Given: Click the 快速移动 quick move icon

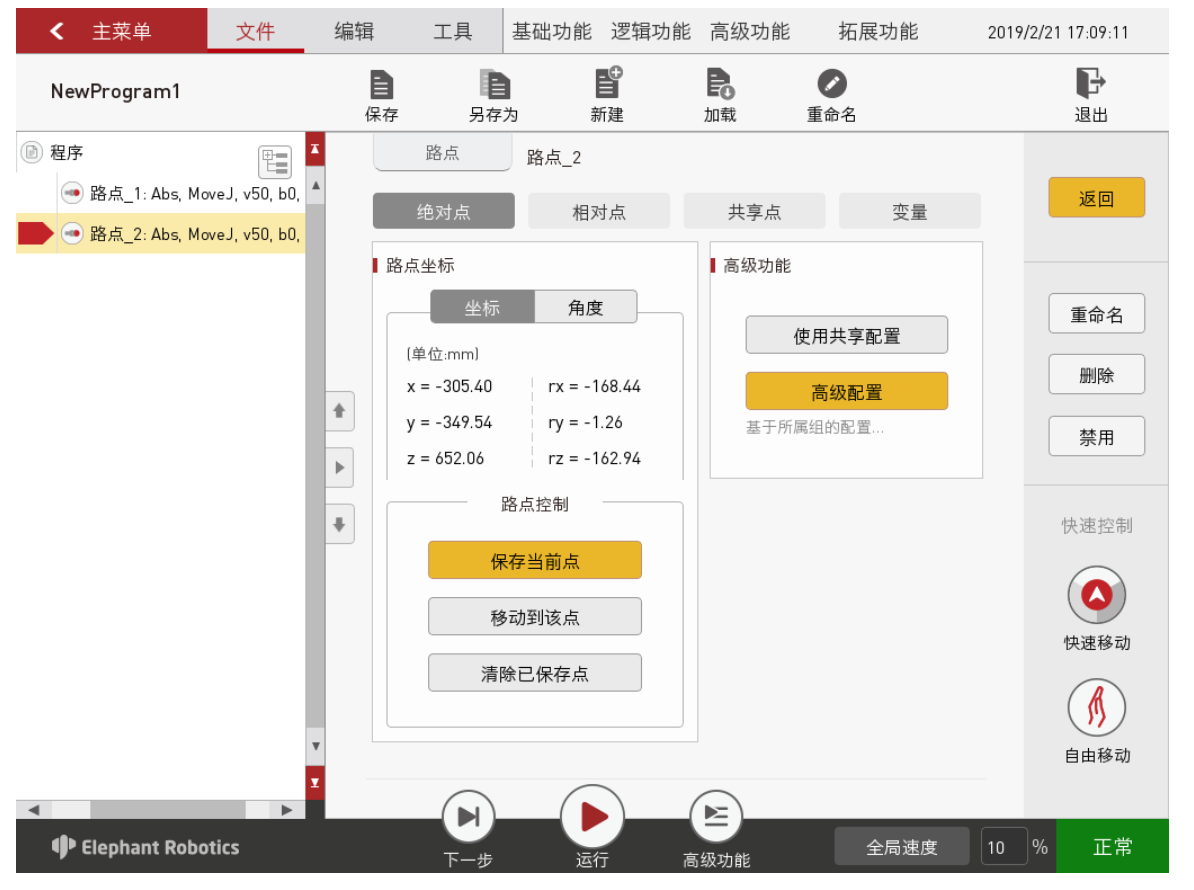Looking at the screenshot, I should point(1097,595).
